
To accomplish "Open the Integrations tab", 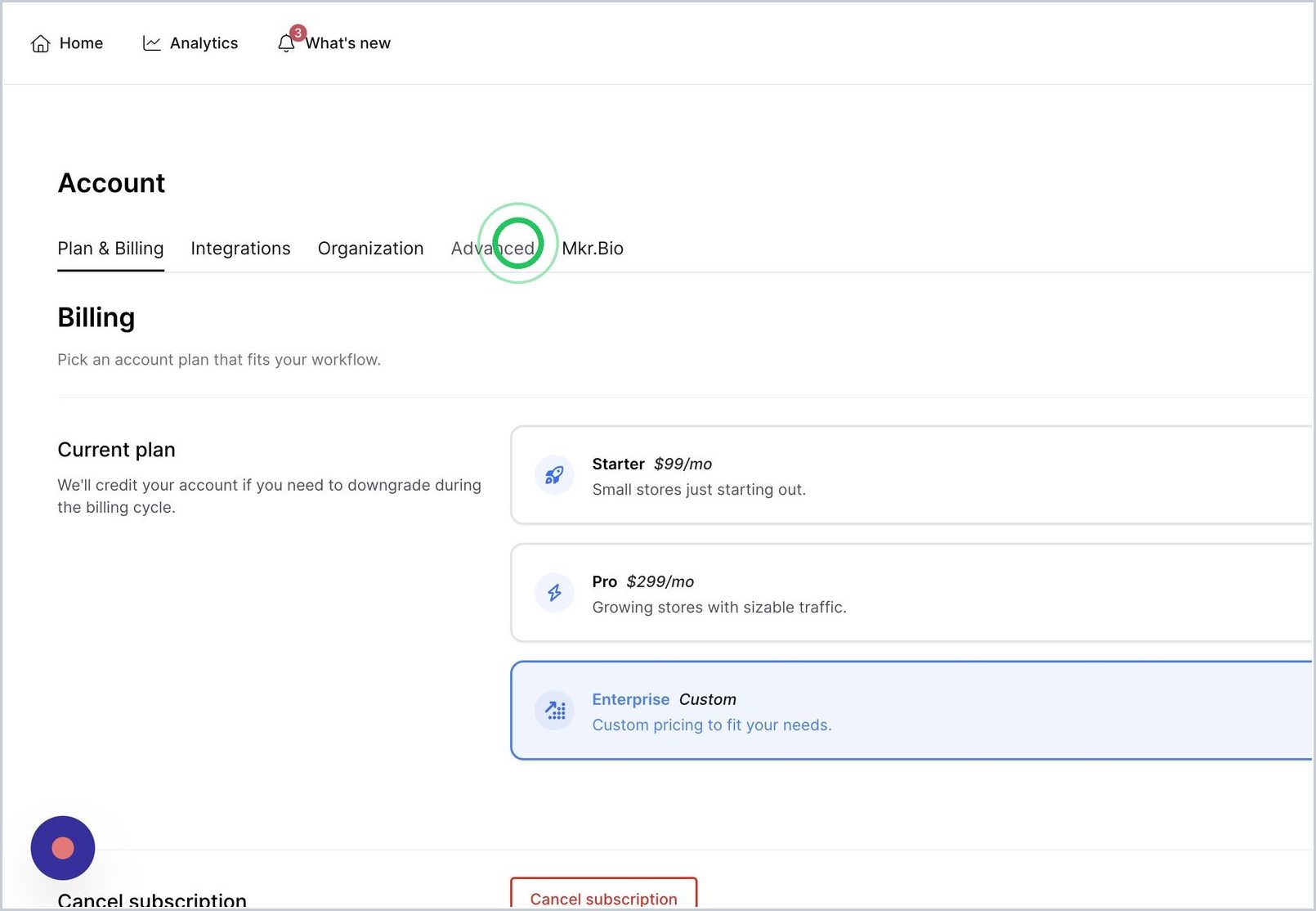I will 240,249.
